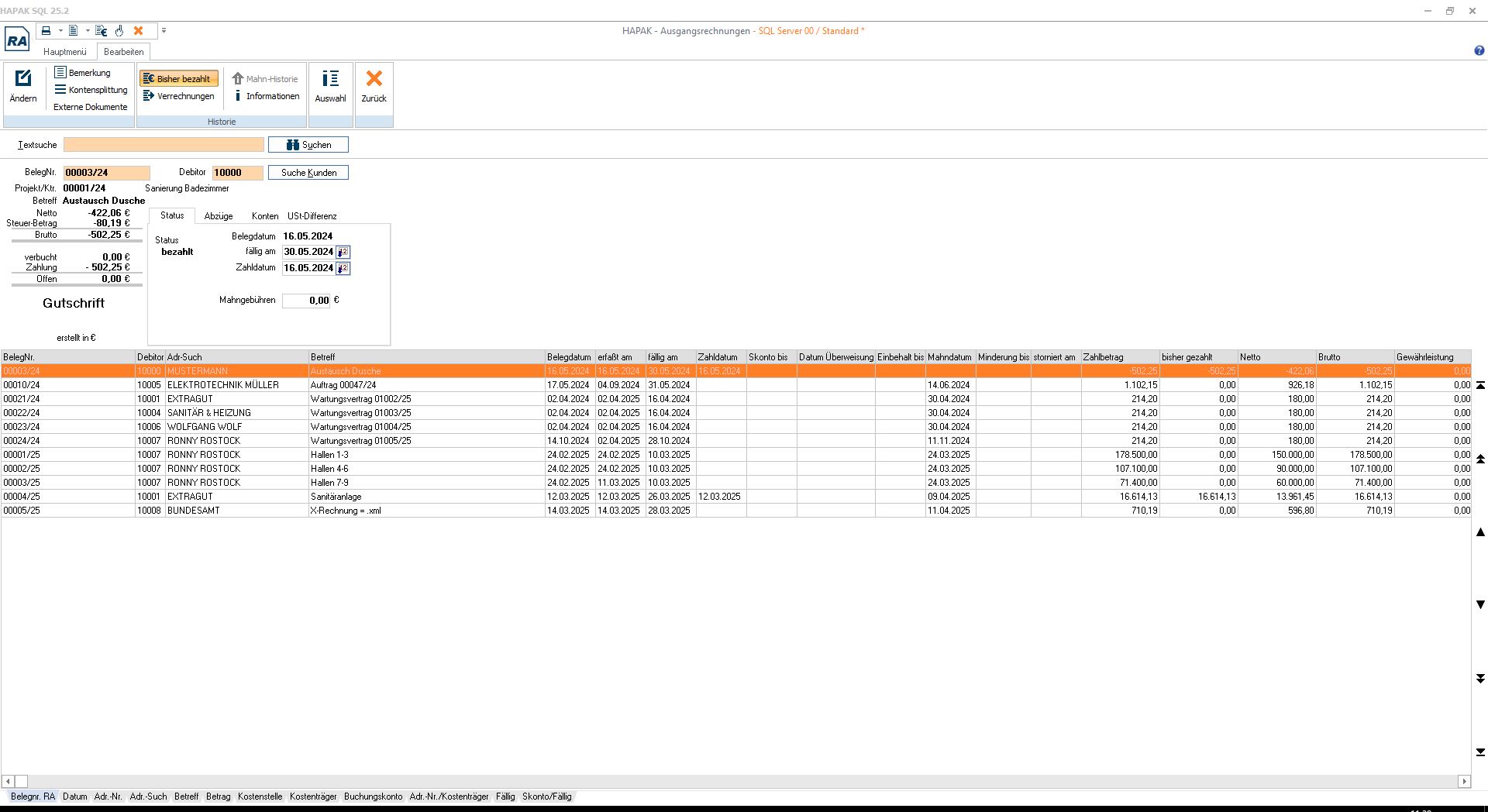Screen dimensions: 1488x812
Task: Toggle the Bisher bezahlt view
Action: click(179, 78)
